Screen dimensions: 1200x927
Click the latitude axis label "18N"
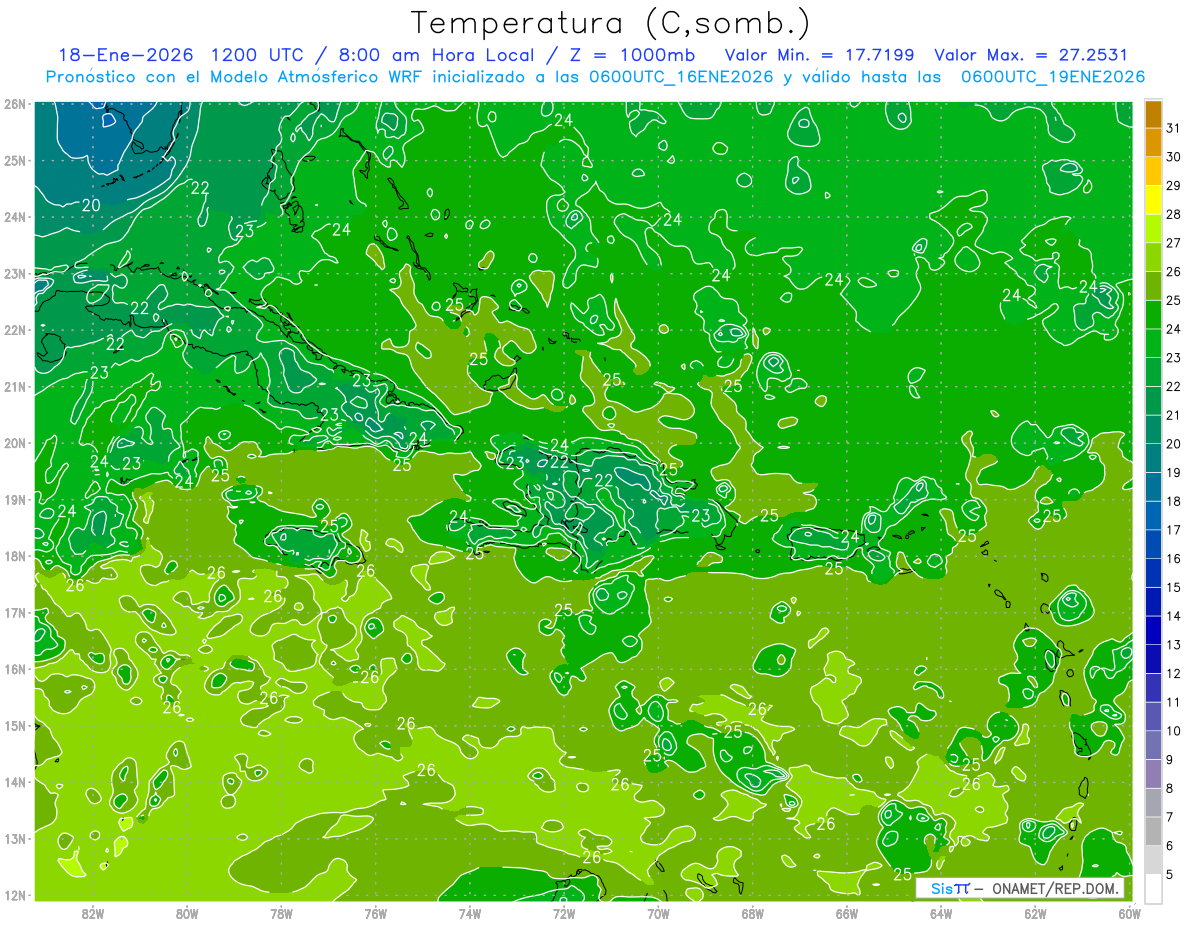pyautogui.click(x=14, y=556)
